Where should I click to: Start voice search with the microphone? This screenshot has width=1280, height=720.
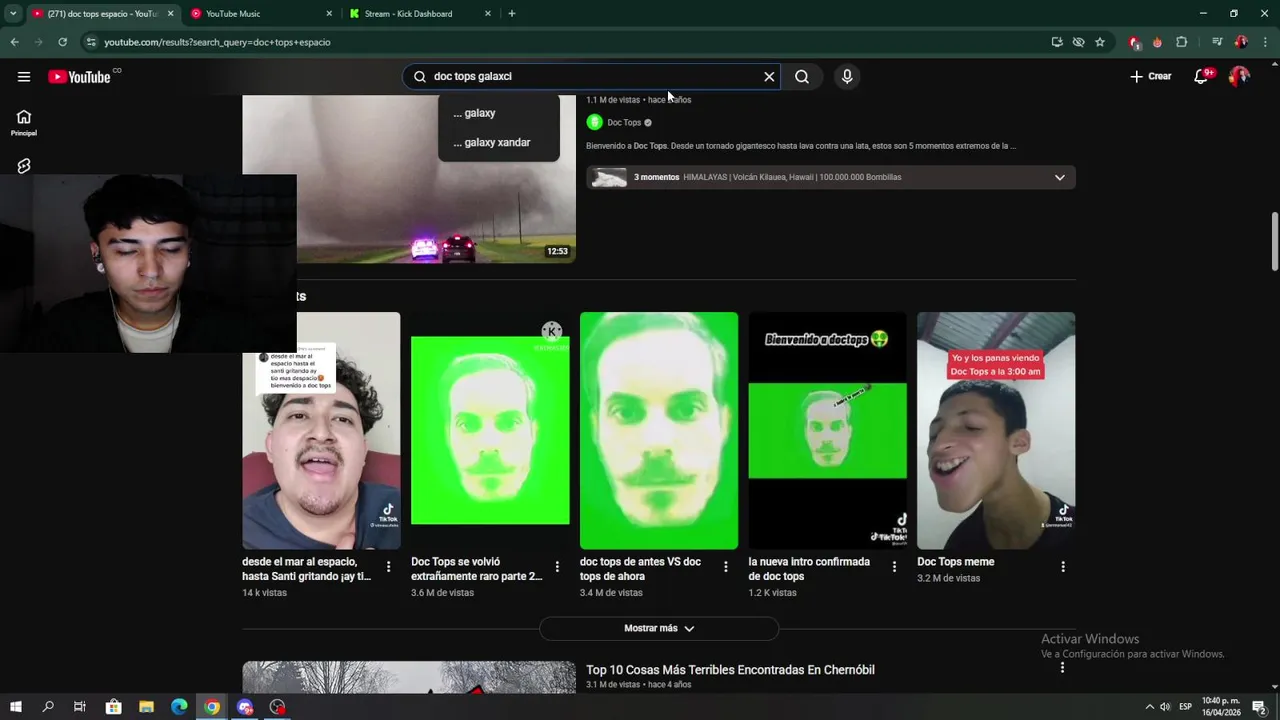(x=847, y=77)
